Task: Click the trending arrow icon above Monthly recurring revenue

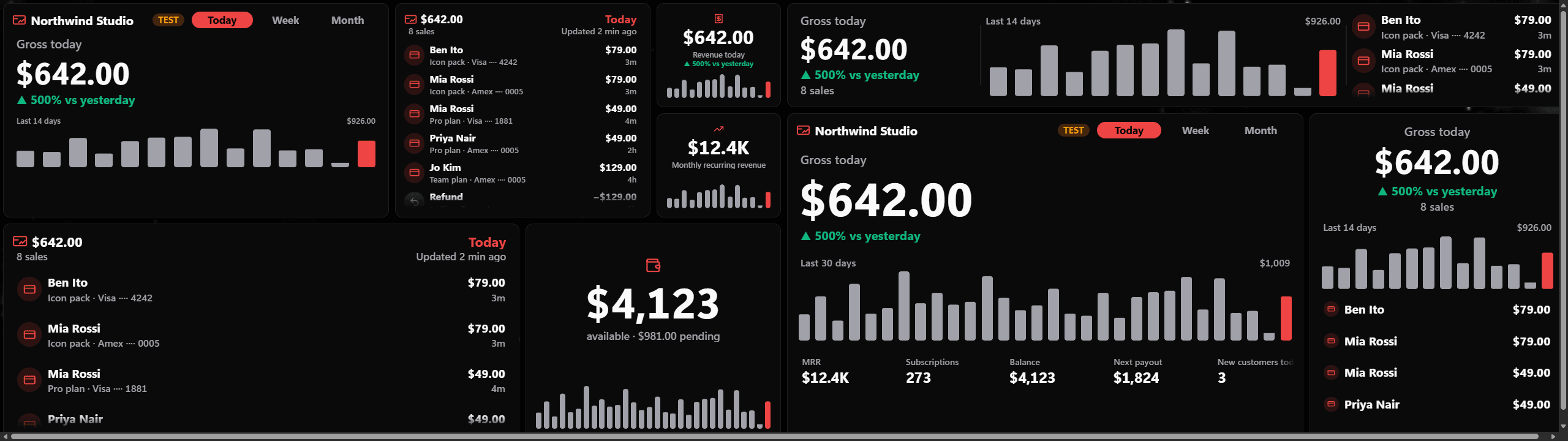Action: pyautogui.click(x=718, y=129)
